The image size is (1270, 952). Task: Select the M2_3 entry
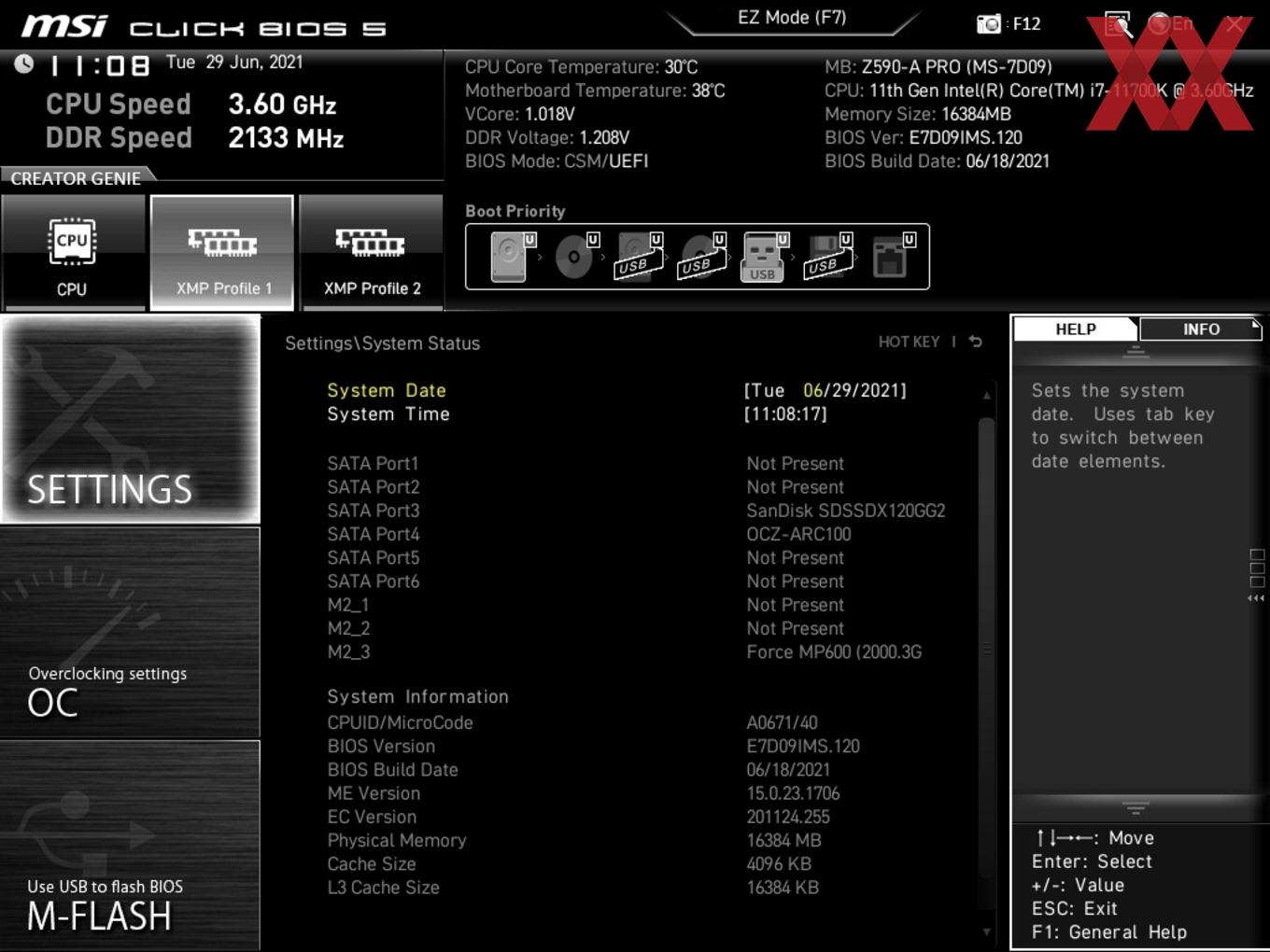[x=348, y=651]
